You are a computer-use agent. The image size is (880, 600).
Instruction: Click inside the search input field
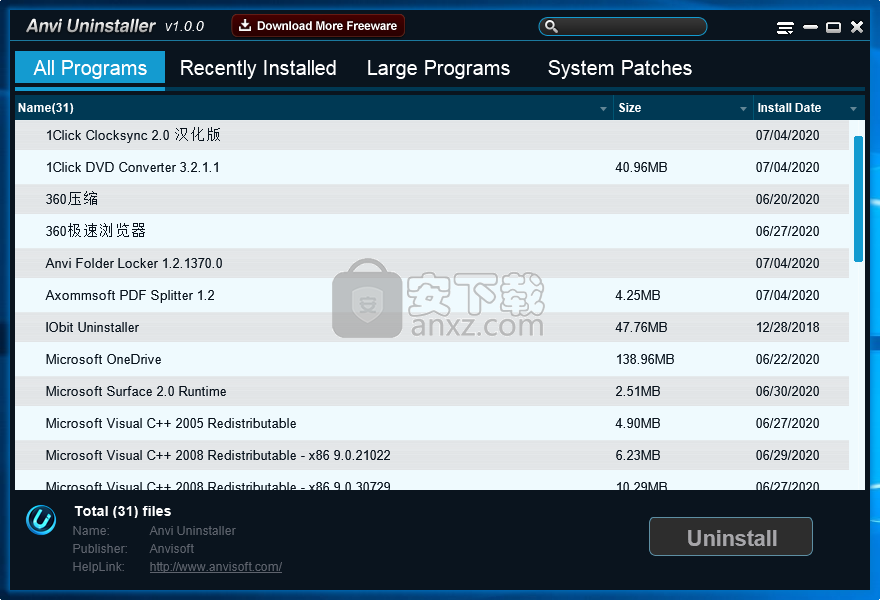(630, 27)
